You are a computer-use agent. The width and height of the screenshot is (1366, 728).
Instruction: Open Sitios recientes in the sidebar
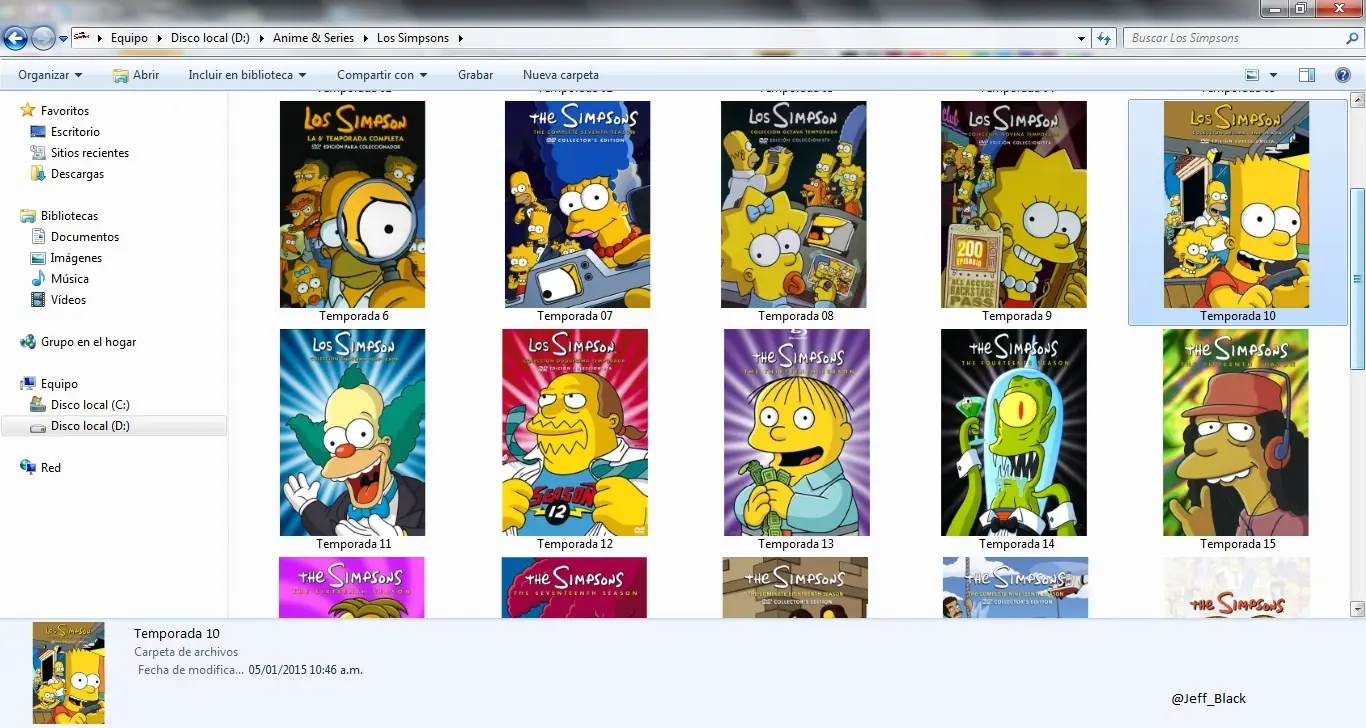point(90,153)
